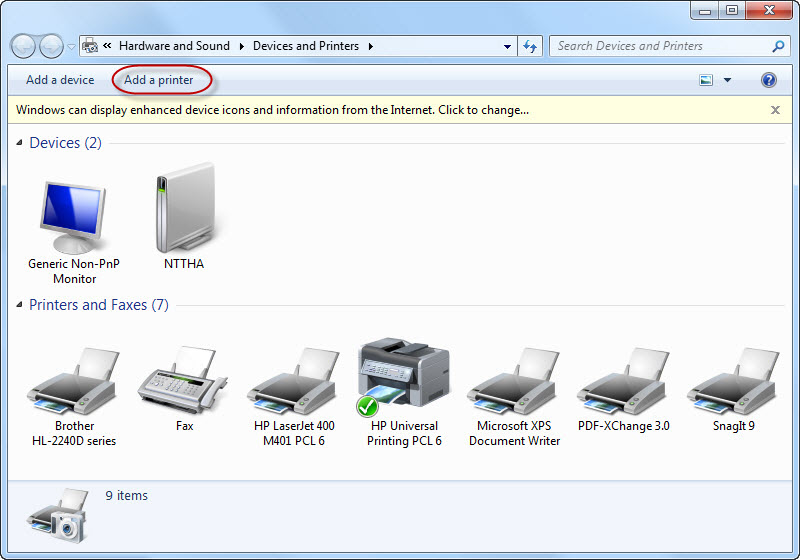Select the Fax machine icon
Viewport: 800px width, 560px height.
coord(183,379)
